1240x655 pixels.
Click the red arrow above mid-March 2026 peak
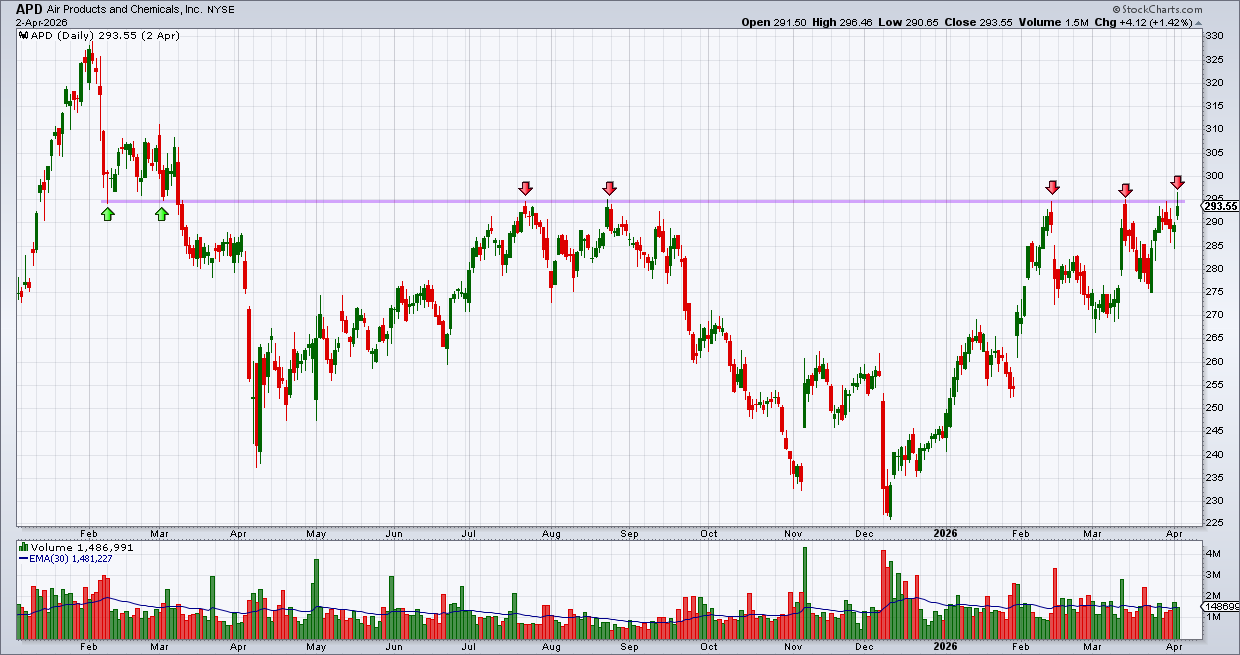pyautogui.click(x=1125, y=190)
